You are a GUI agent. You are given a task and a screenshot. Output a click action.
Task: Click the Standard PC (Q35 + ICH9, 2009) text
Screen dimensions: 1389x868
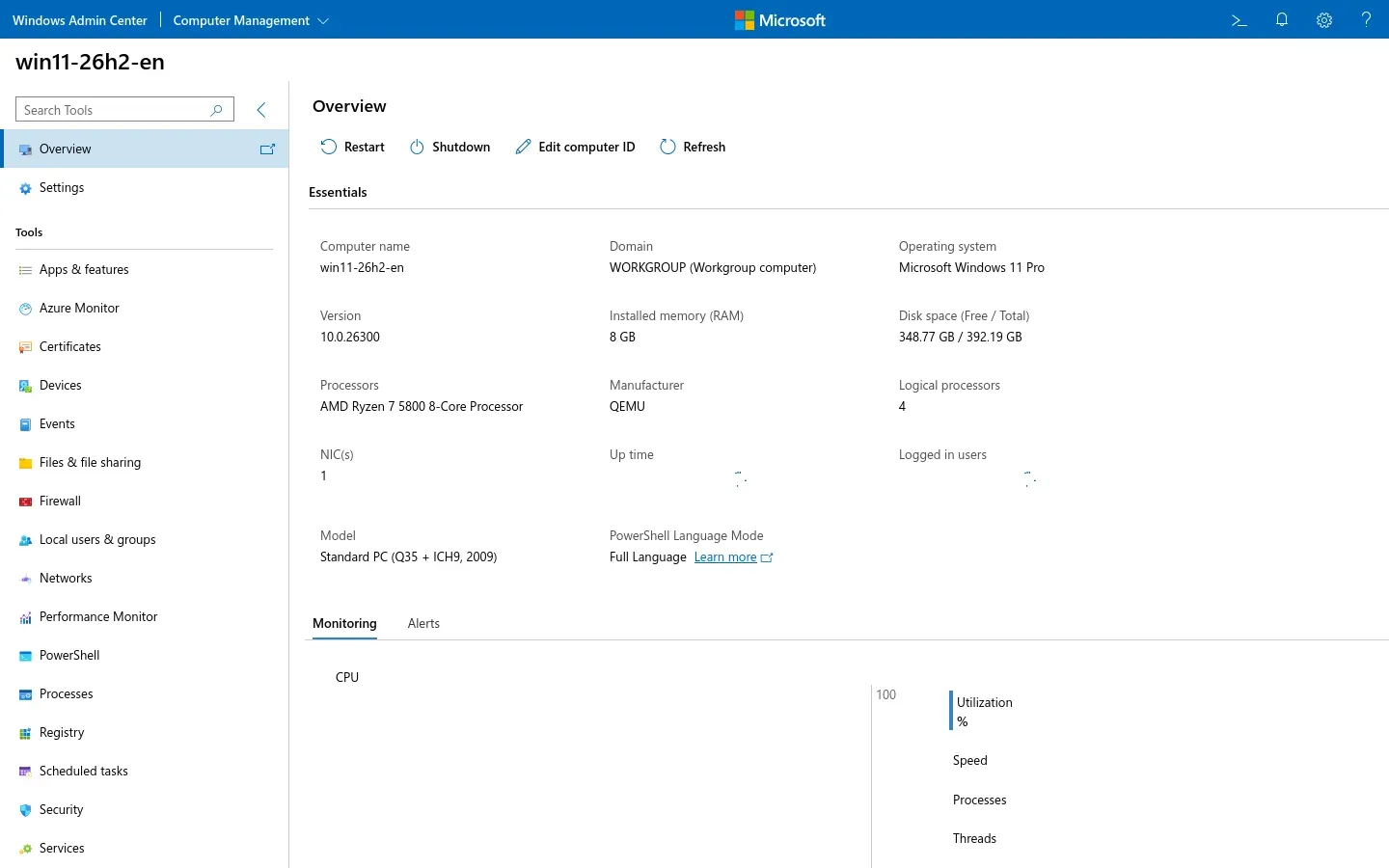point(408,556)
